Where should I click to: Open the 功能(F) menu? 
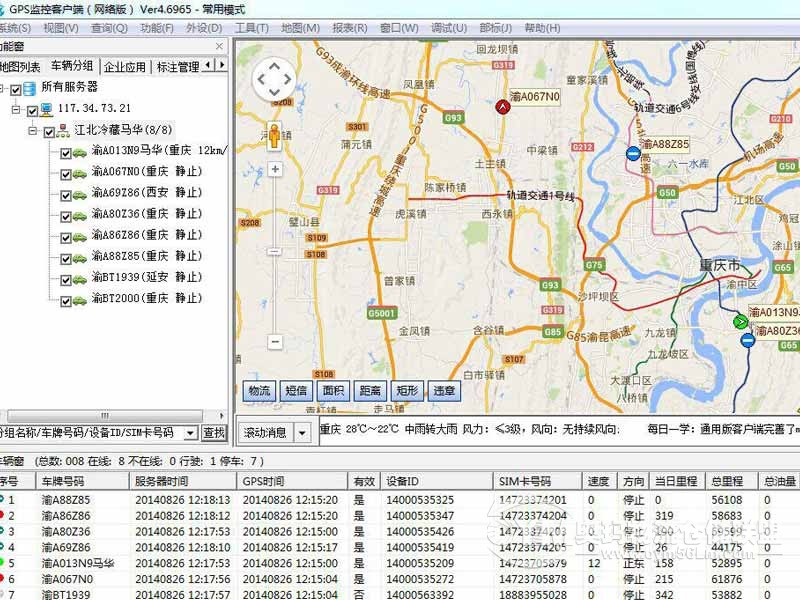point(157,28)
